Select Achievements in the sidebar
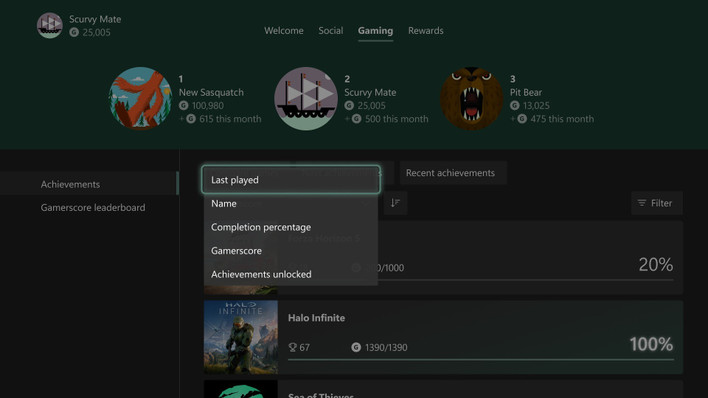Viewport: 708px width, 398px height. tap(89, 184)
